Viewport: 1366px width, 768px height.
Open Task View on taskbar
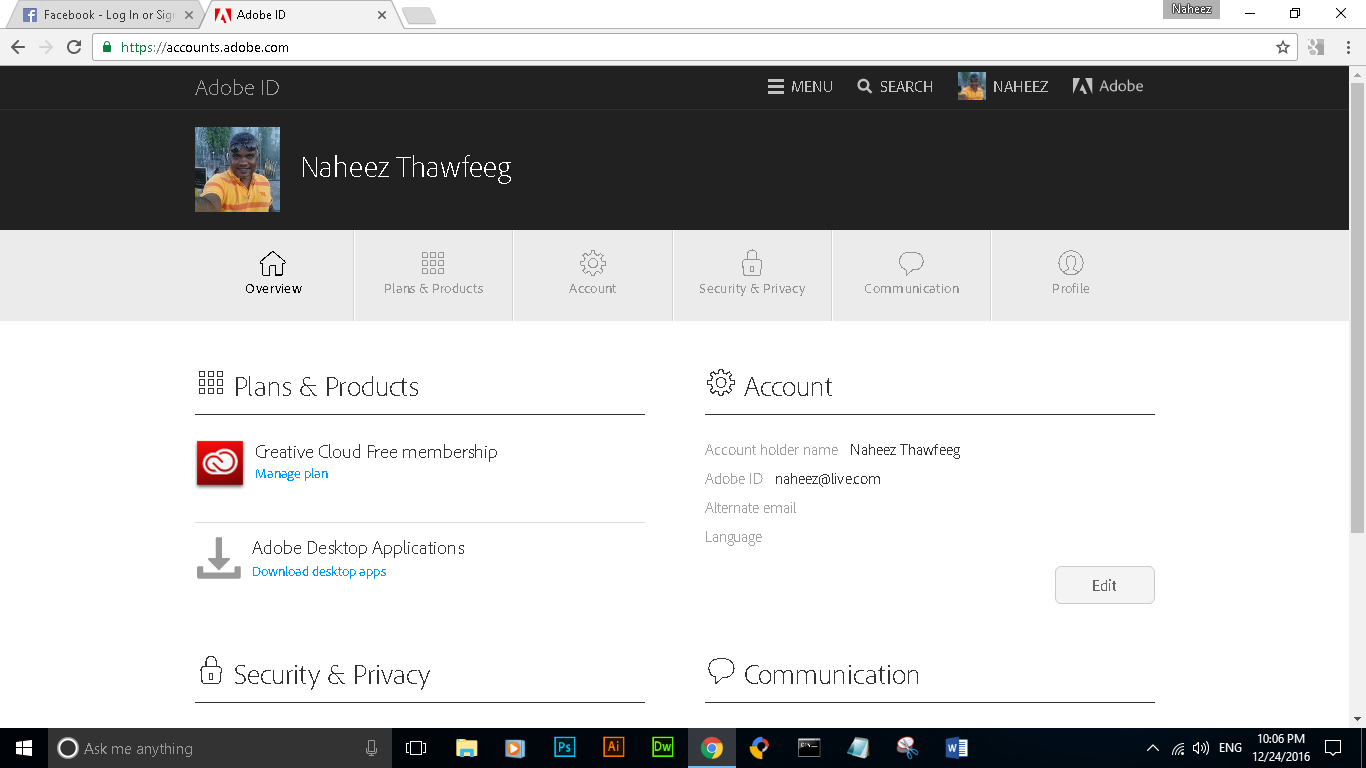[x=416, y=748]
